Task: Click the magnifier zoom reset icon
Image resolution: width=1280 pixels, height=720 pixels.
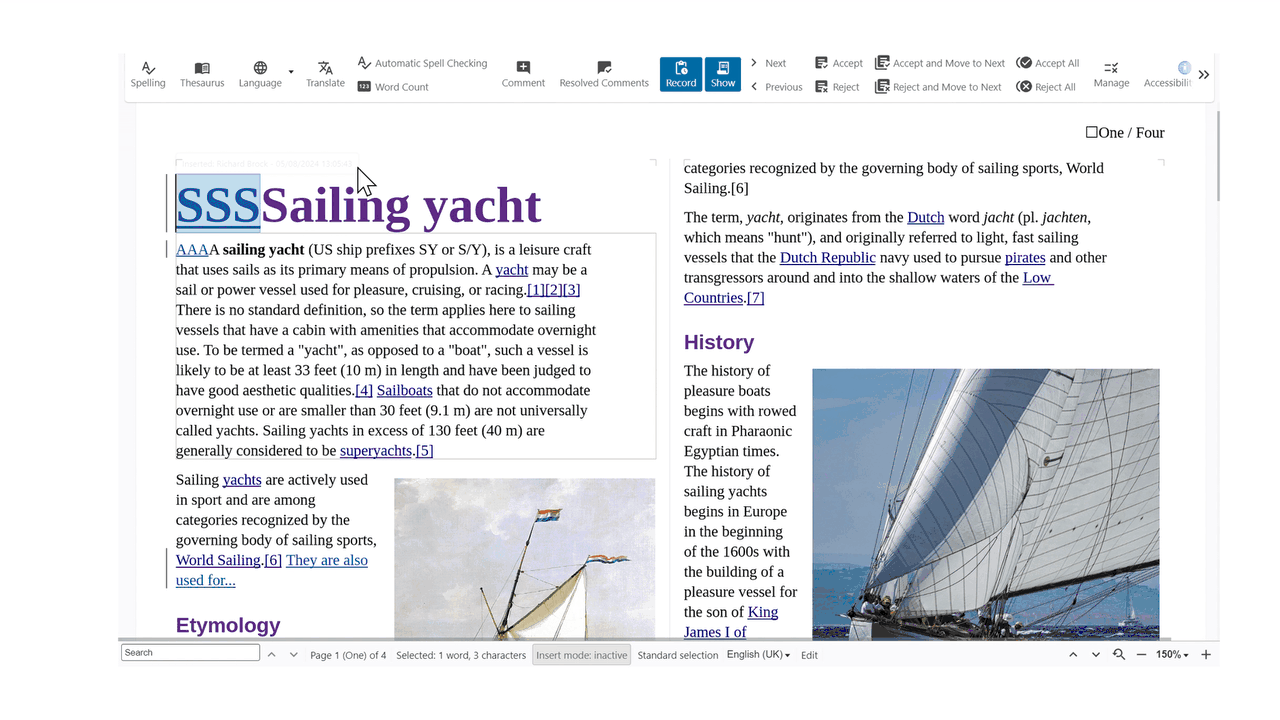Action: (x=1119, y=655)
